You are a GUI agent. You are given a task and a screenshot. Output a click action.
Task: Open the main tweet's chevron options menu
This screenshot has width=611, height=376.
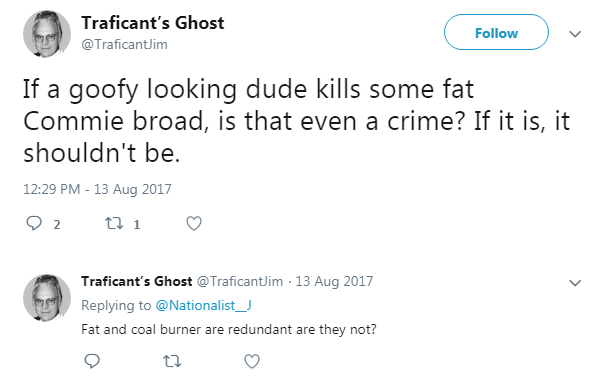(575, 34)
